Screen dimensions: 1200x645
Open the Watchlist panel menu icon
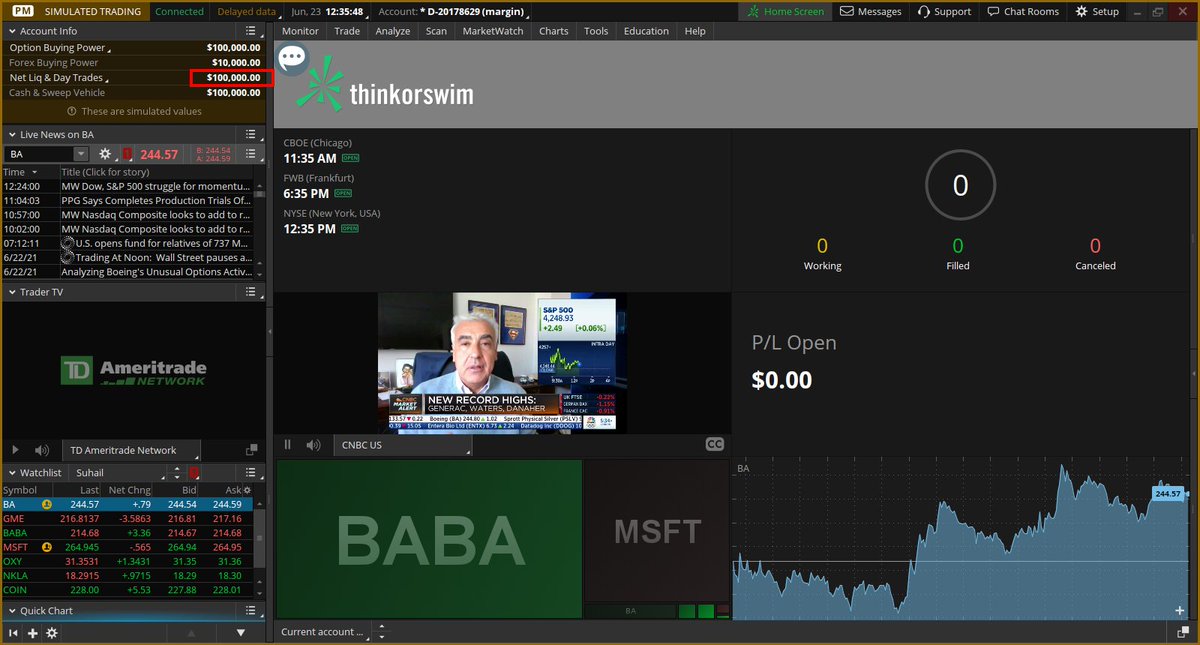252,472
